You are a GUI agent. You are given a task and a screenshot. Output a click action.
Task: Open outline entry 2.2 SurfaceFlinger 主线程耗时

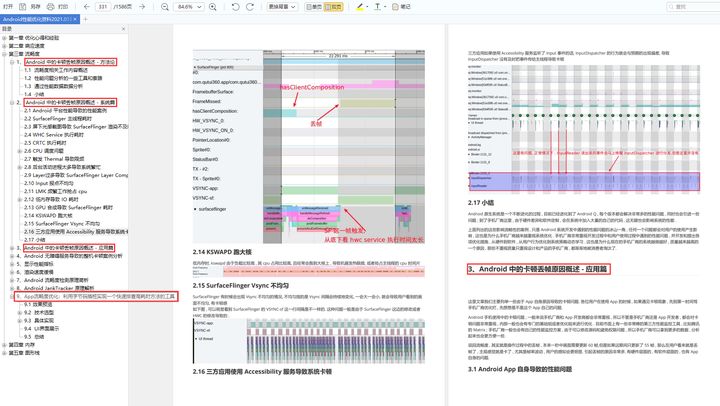(58, 118)
